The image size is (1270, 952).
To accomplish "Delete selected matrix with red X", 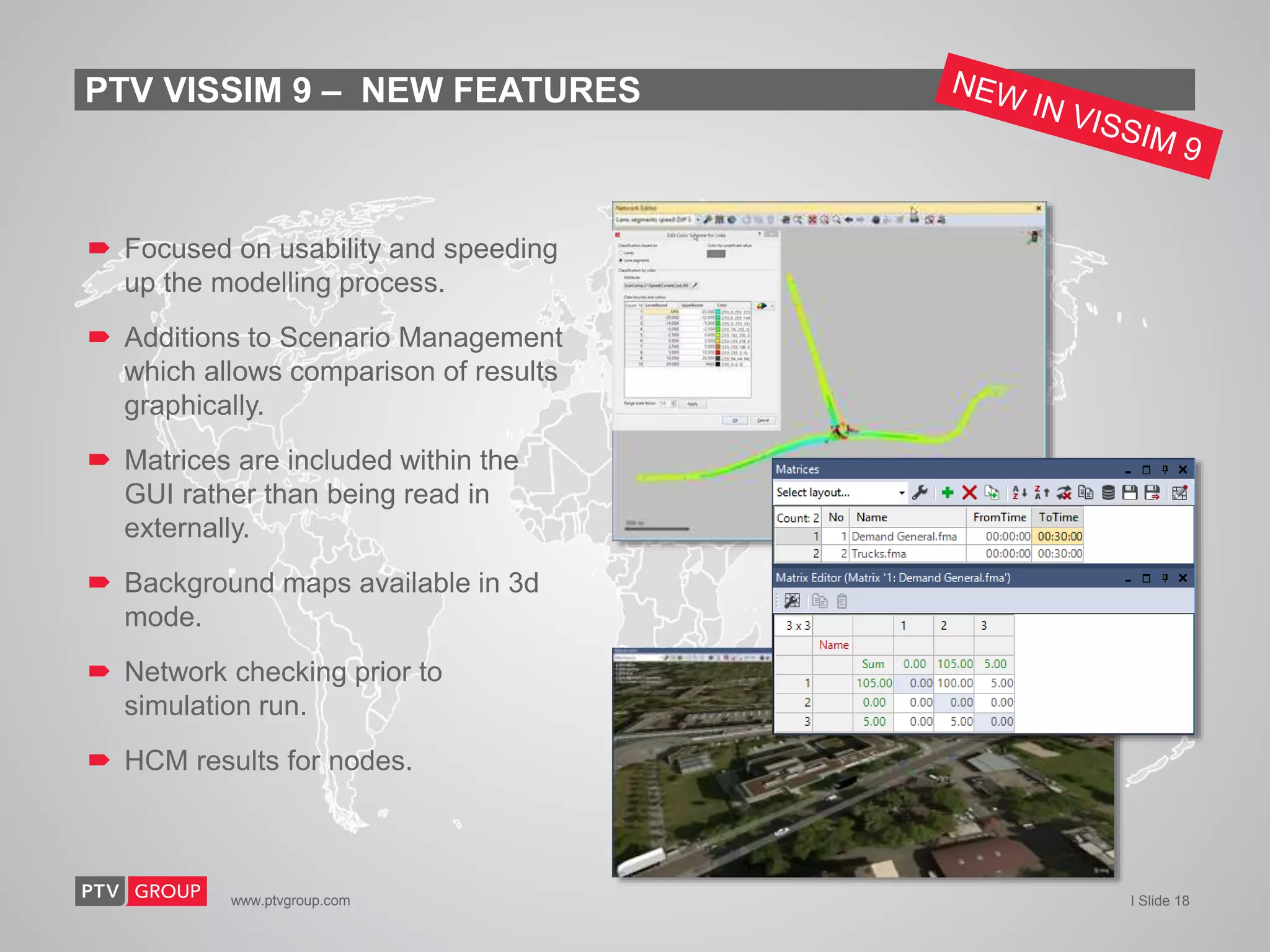I will (x=969, y=493).
